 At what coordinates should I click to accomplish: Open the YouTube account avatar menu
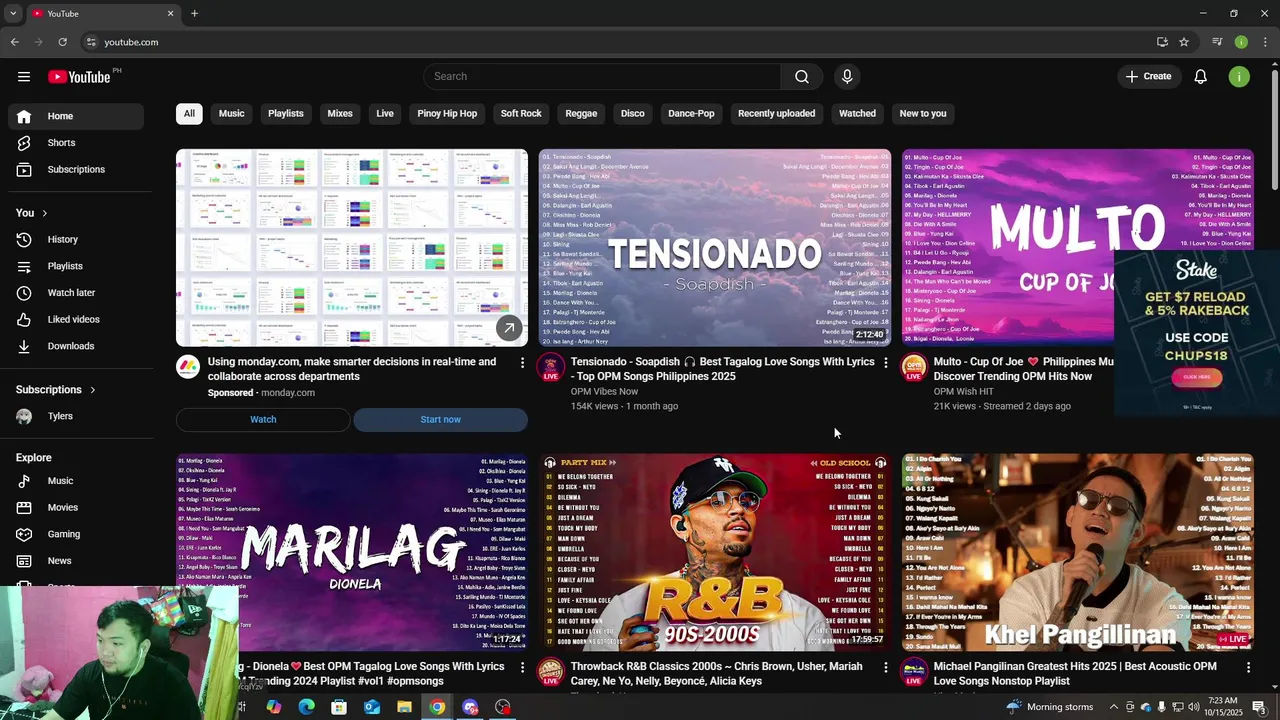pos(1239,77)
